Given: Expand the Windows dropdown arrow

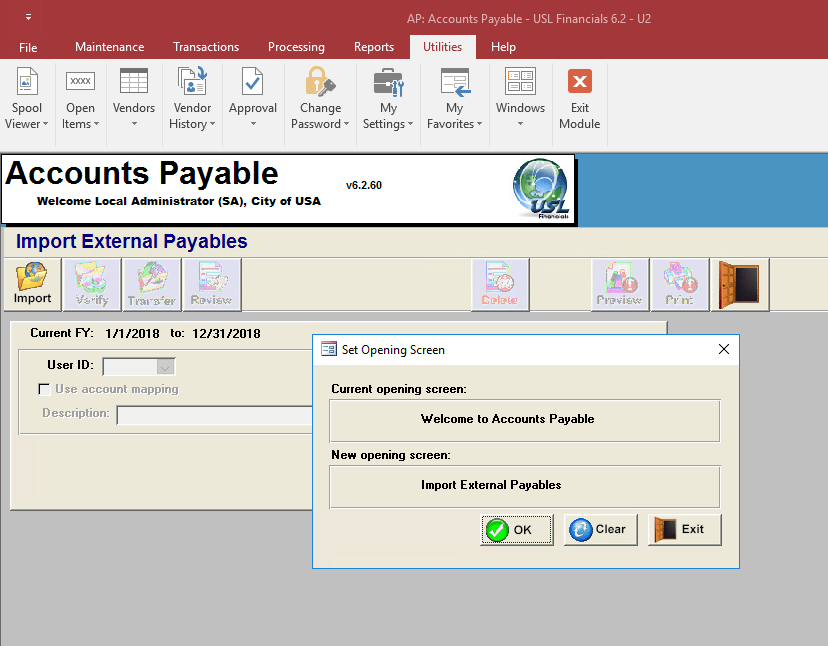Looking at the screenshot, I should (520, 124).
